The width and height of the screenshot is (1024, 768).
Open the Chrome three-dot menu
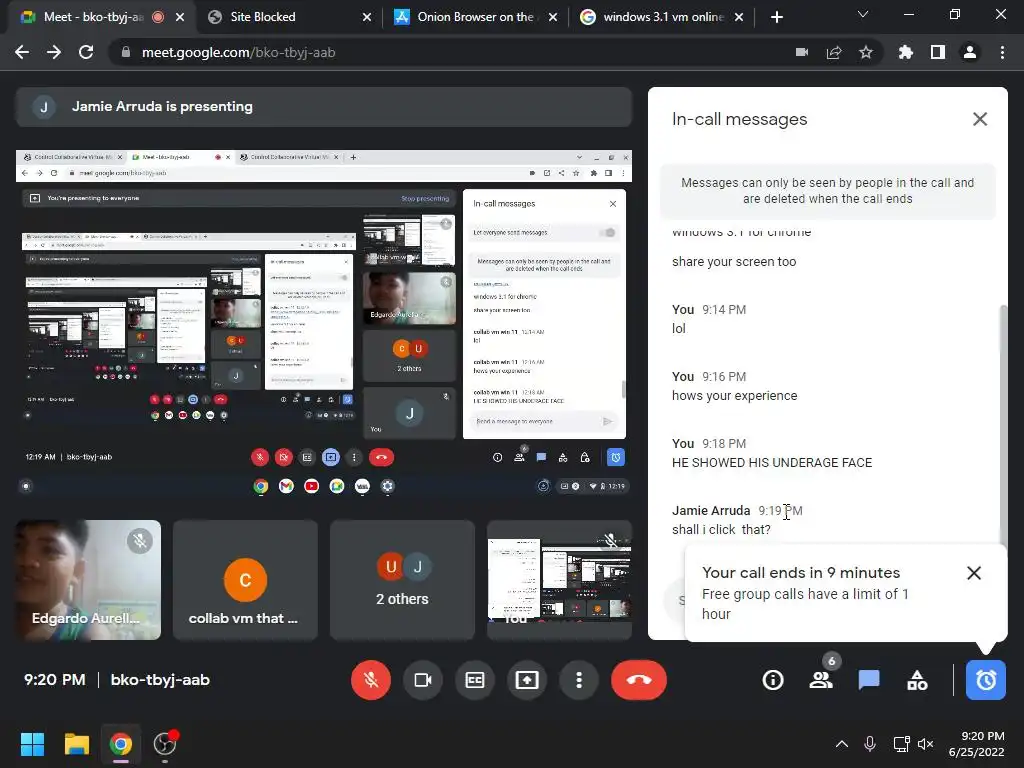[1002, 52]
